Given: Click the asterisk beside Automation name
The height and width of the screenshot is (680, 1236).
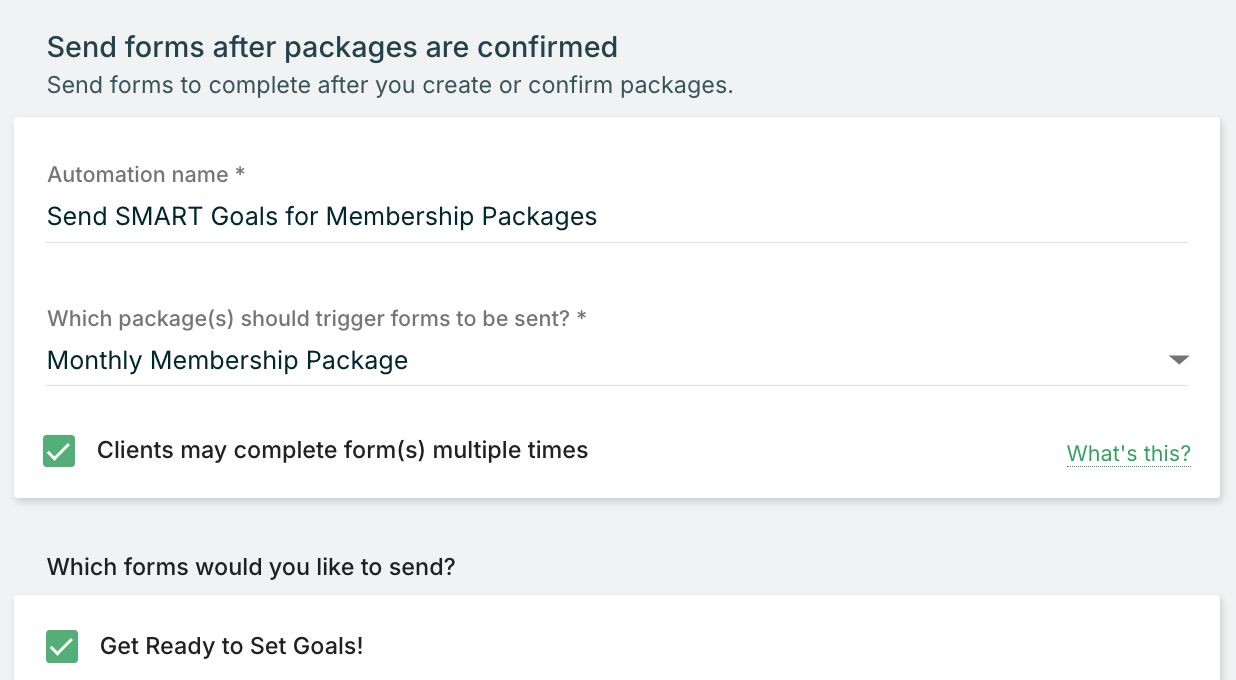Looking at the screenshot, I should click(x=240, y=175).
